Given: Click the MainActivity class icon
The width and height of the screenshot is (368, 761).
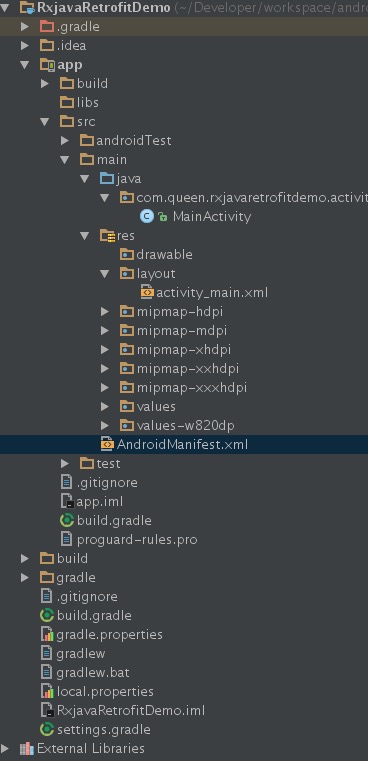Looking at the screenshot, I should tap(147, 216).
